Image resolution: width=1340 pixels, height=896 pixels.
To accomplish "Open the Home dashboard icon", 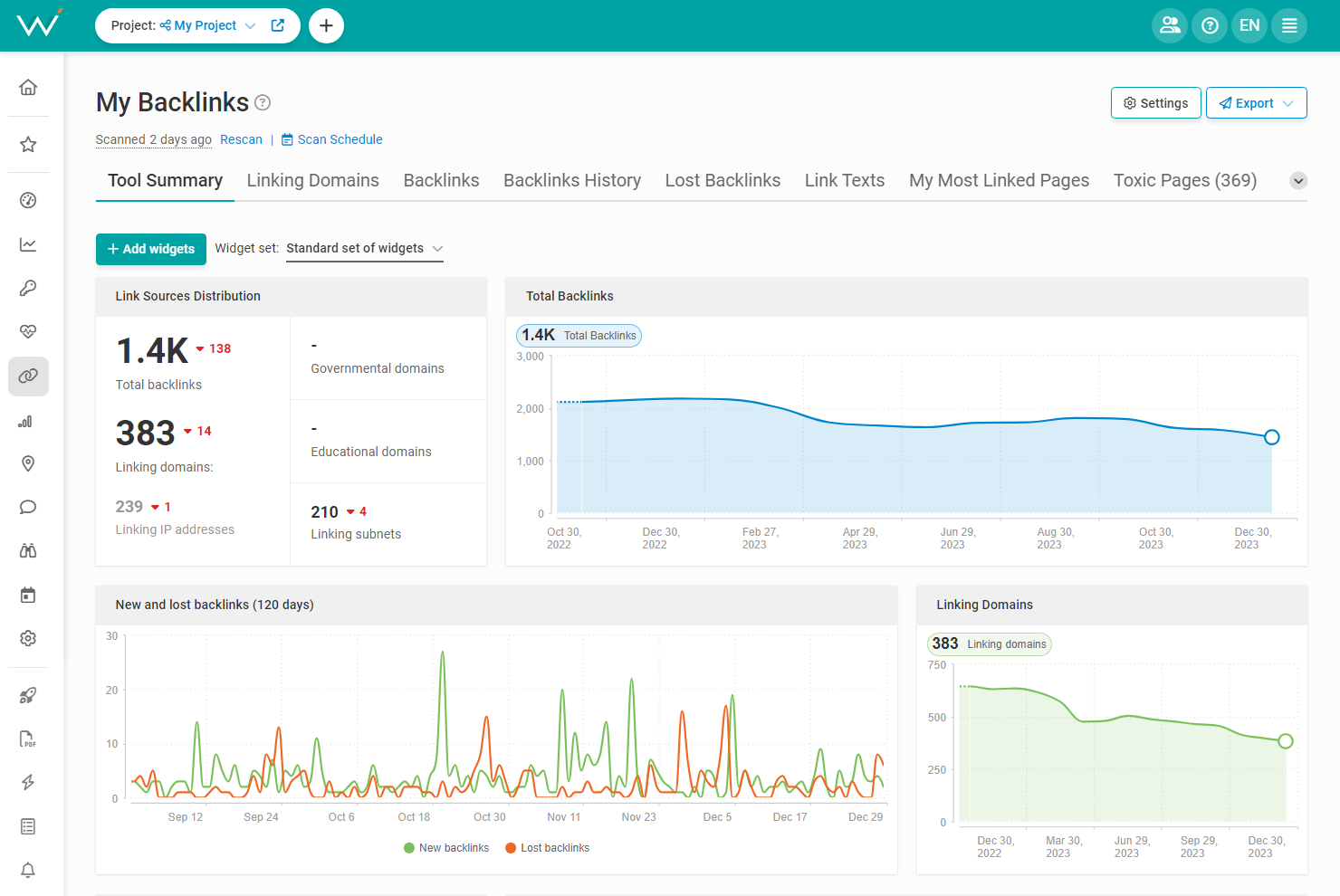I will pos(28,86).
